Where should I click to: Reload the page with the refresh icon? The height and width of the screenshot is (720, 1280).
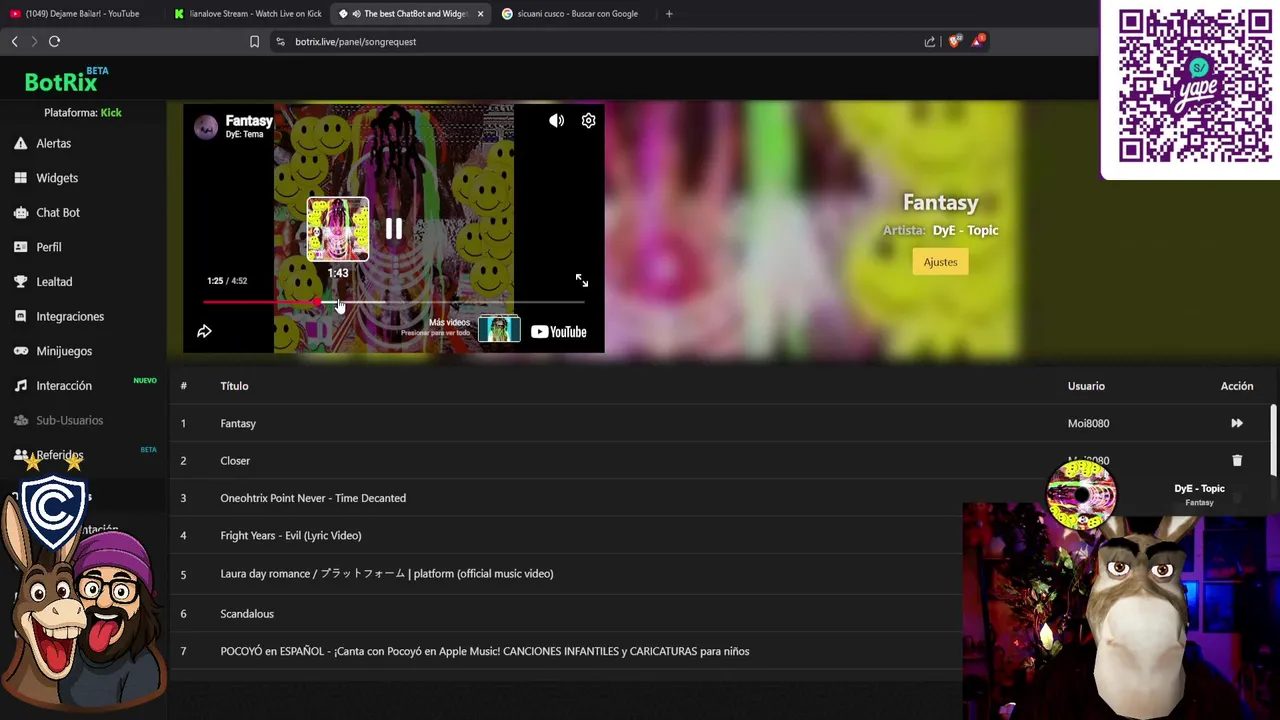pyautogui.click(x=54, y=41)
